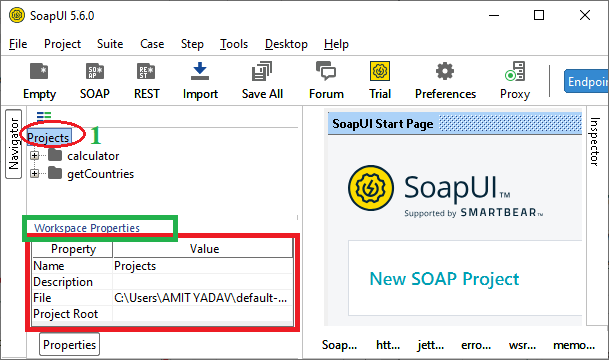Click the Properties tab button

(x=70, y=344)
